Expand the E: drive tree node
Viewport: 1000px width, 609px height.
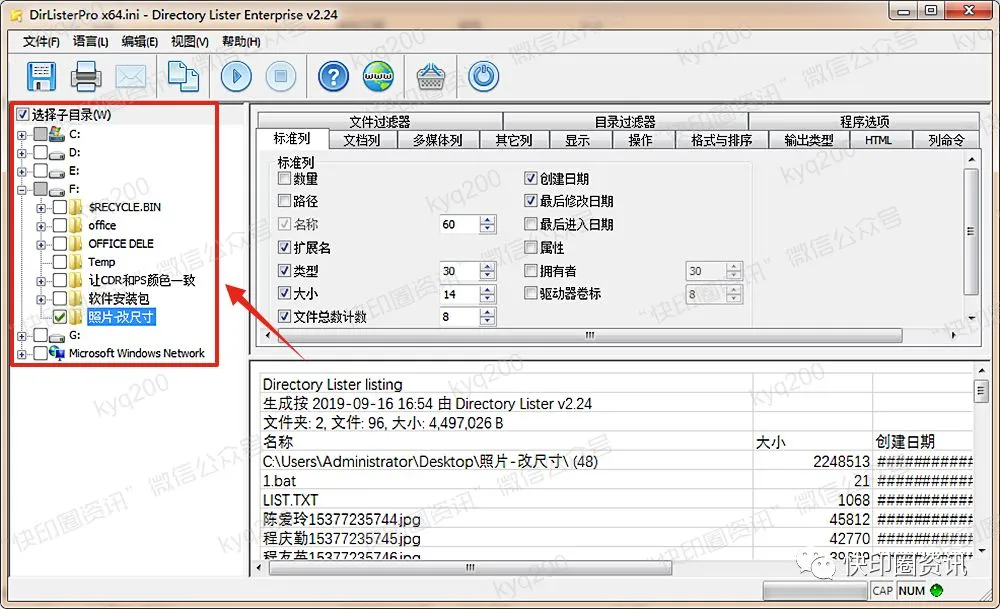point(22,172)
